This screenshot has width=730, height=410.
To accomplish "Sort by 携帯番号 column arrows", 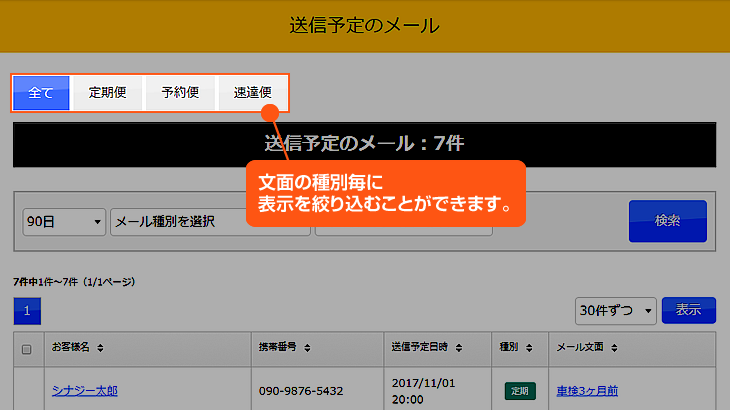I will click(x=310, y=348).
